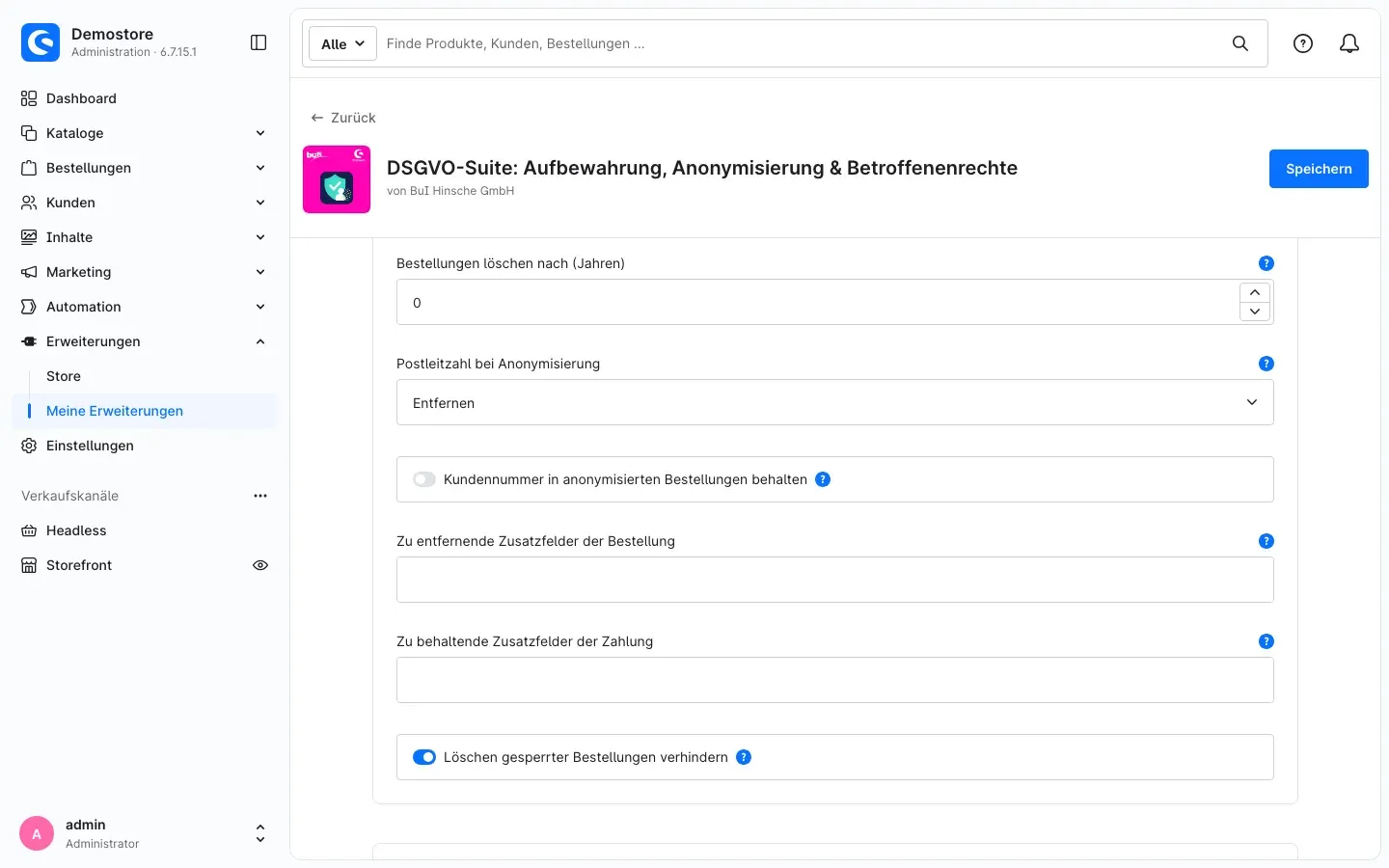Expand the Automation menu chevron
Screen dimensions: 1389x868
[x=260, y=307]
